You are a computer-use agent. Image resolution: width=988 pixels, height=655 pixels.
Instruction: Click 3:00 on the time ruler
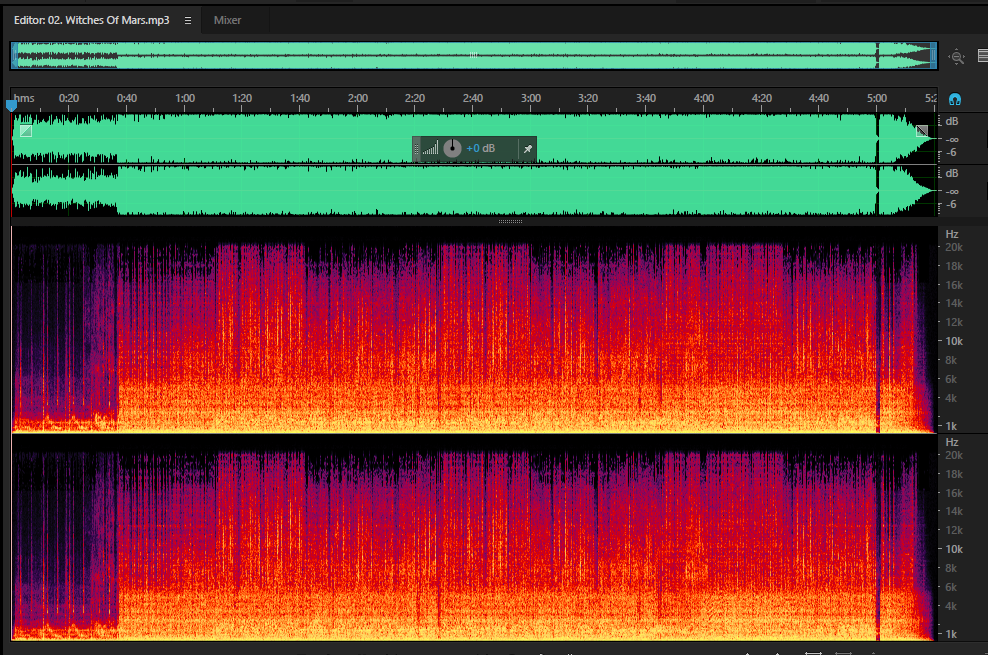pos(531,98)
